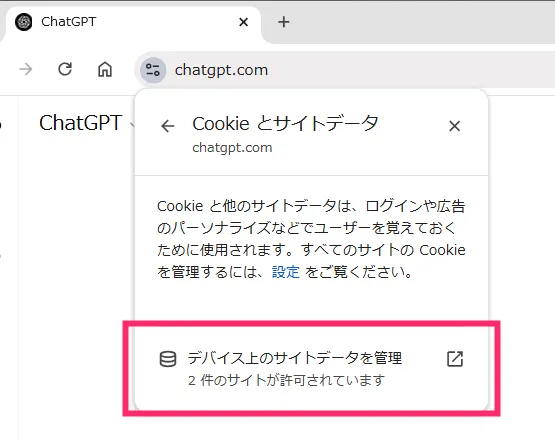This screenshot has width=555, height=439.
Task: Reload the current page
Action: [65, 69]
